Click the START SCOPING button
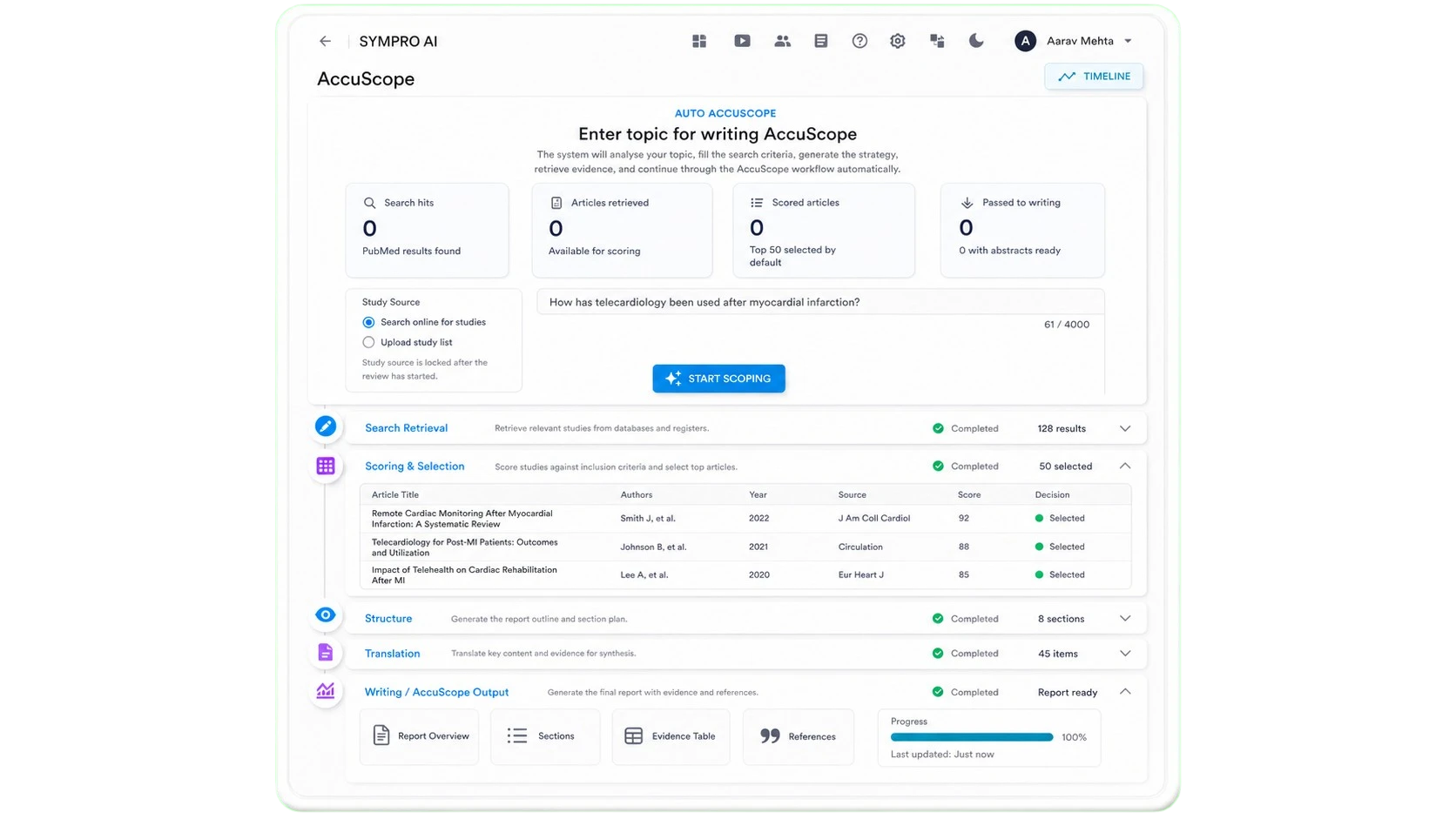The image size is (1456, 819). click(718, 379)
